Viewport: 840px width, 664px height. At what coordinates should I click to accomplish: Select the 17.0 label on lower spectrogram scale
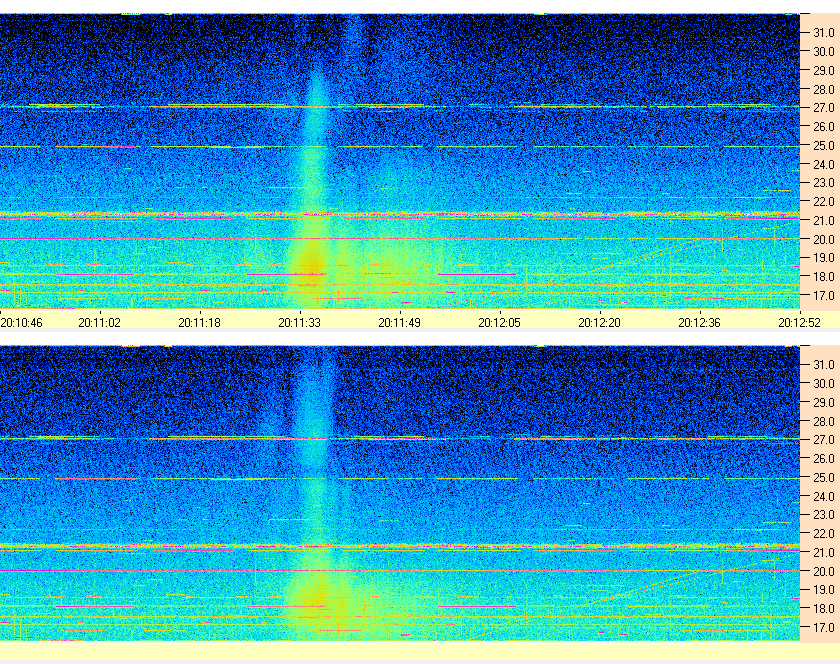tap(824, 627)
